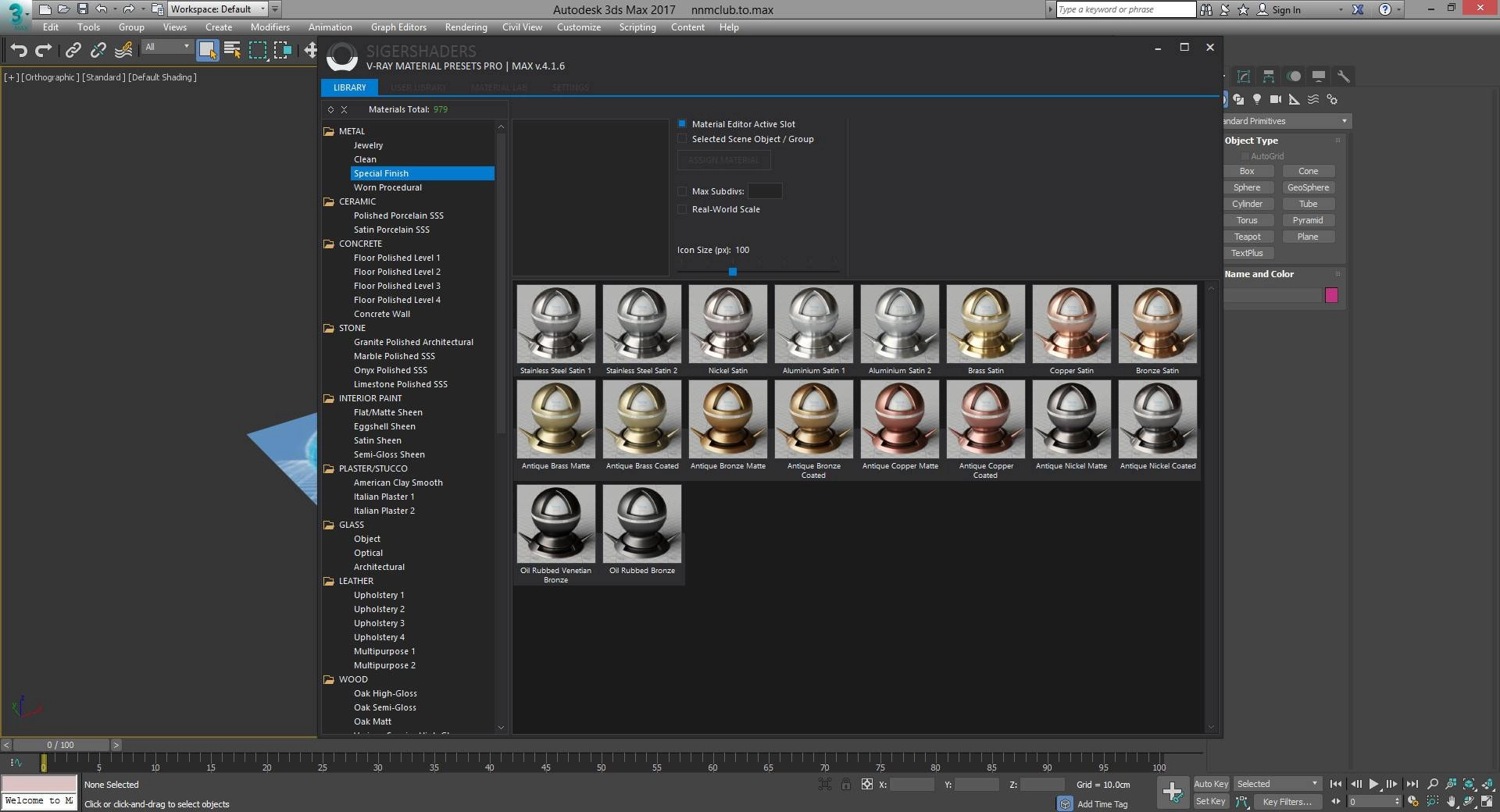
Task: Toggle Max Subdivs checkbox
Action: point(682,191)
